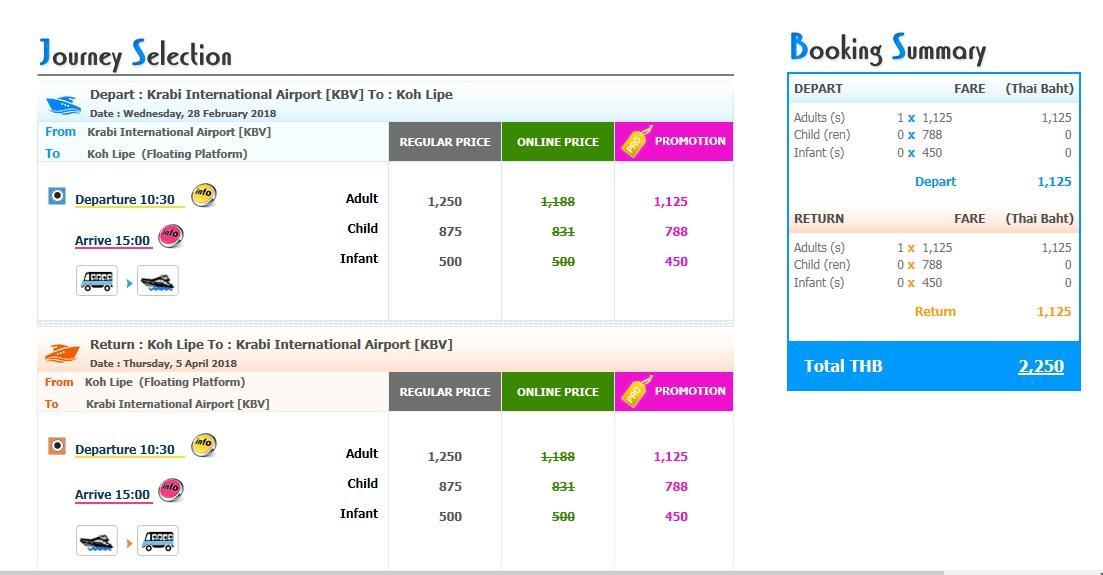Viewport: 1103px width, 575px height.
Task: Select the return 10:30 radio button
Action: 57,446
